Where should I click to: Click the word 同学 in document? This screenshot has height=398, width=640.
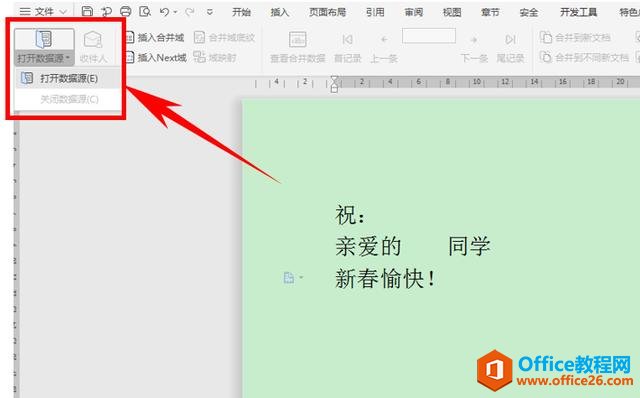469,246
